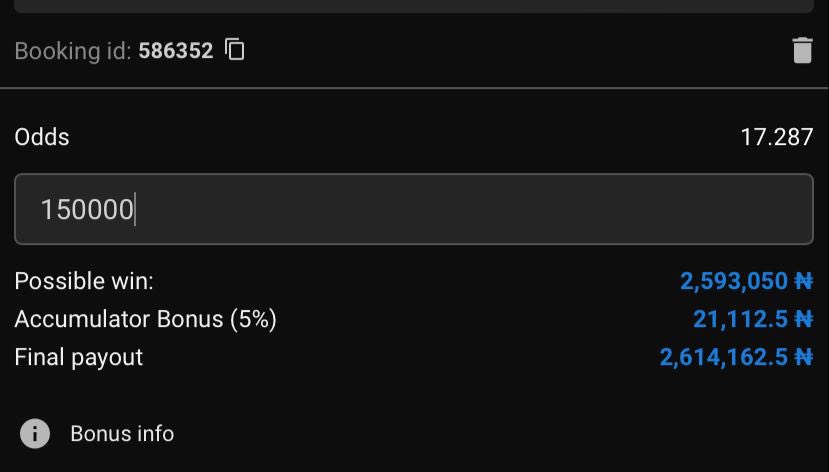Focus the stake field showing 150000
This screenshot has height=472, width=829.
coord(413,209)
